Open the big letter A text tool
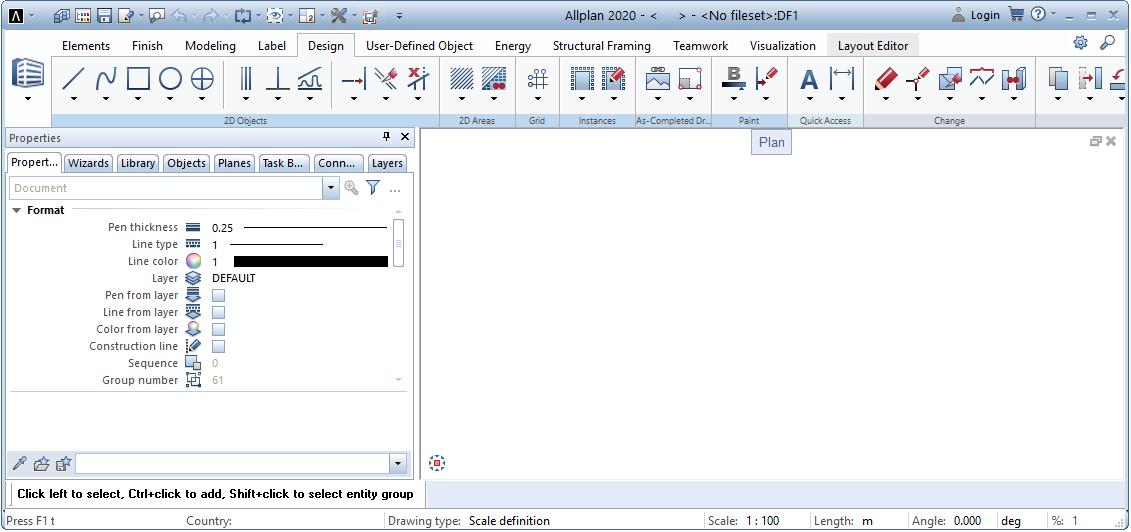The height and width of the screenshot is (532, 1131). [x=809, y=79]
